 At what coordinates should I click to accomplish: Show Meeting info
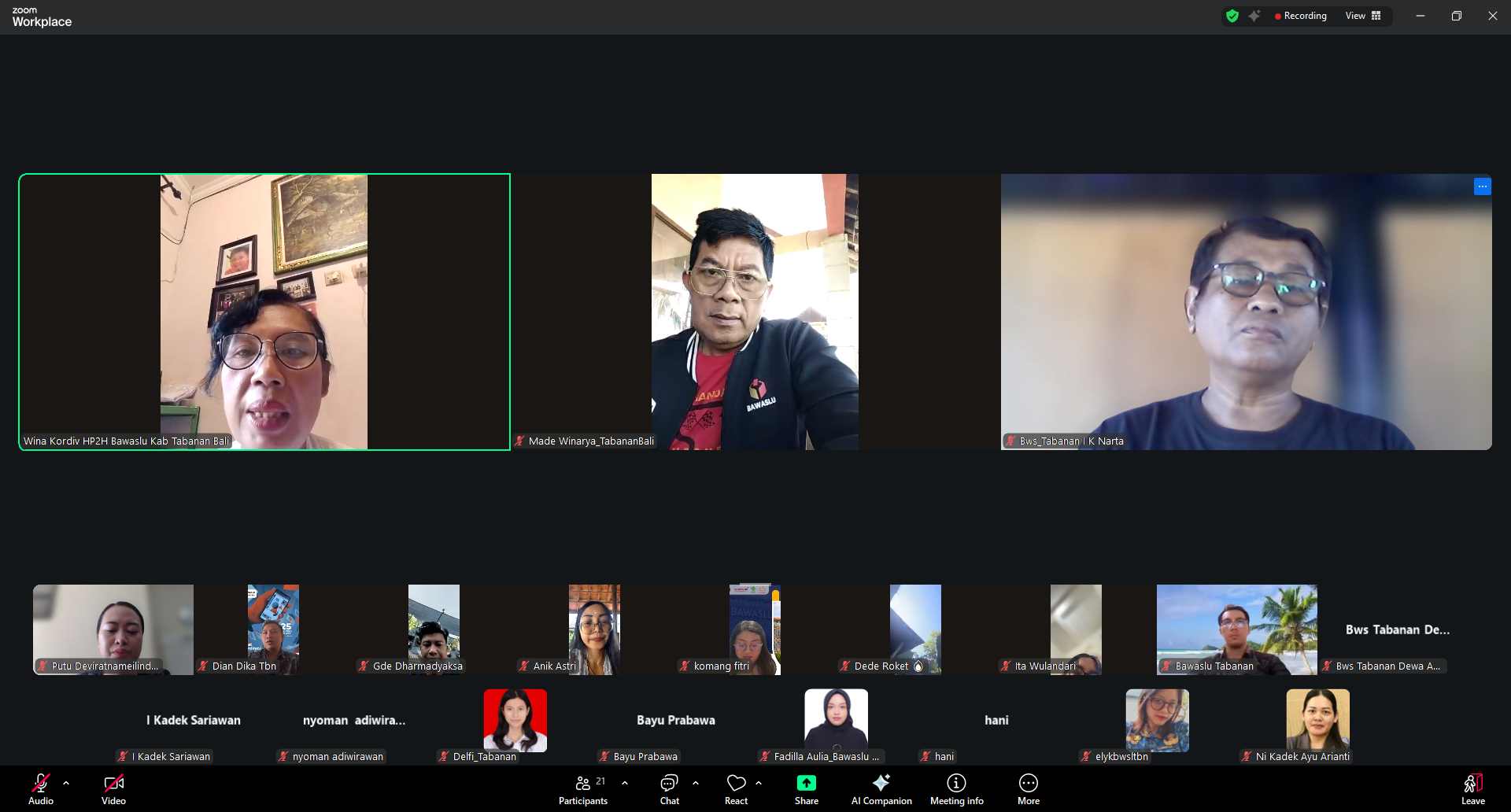(956, 788)
